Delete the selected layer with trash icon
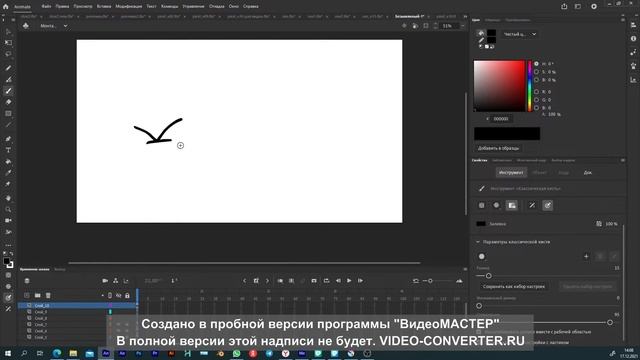Viewport: 640px width, 360px height. (48, 295)
